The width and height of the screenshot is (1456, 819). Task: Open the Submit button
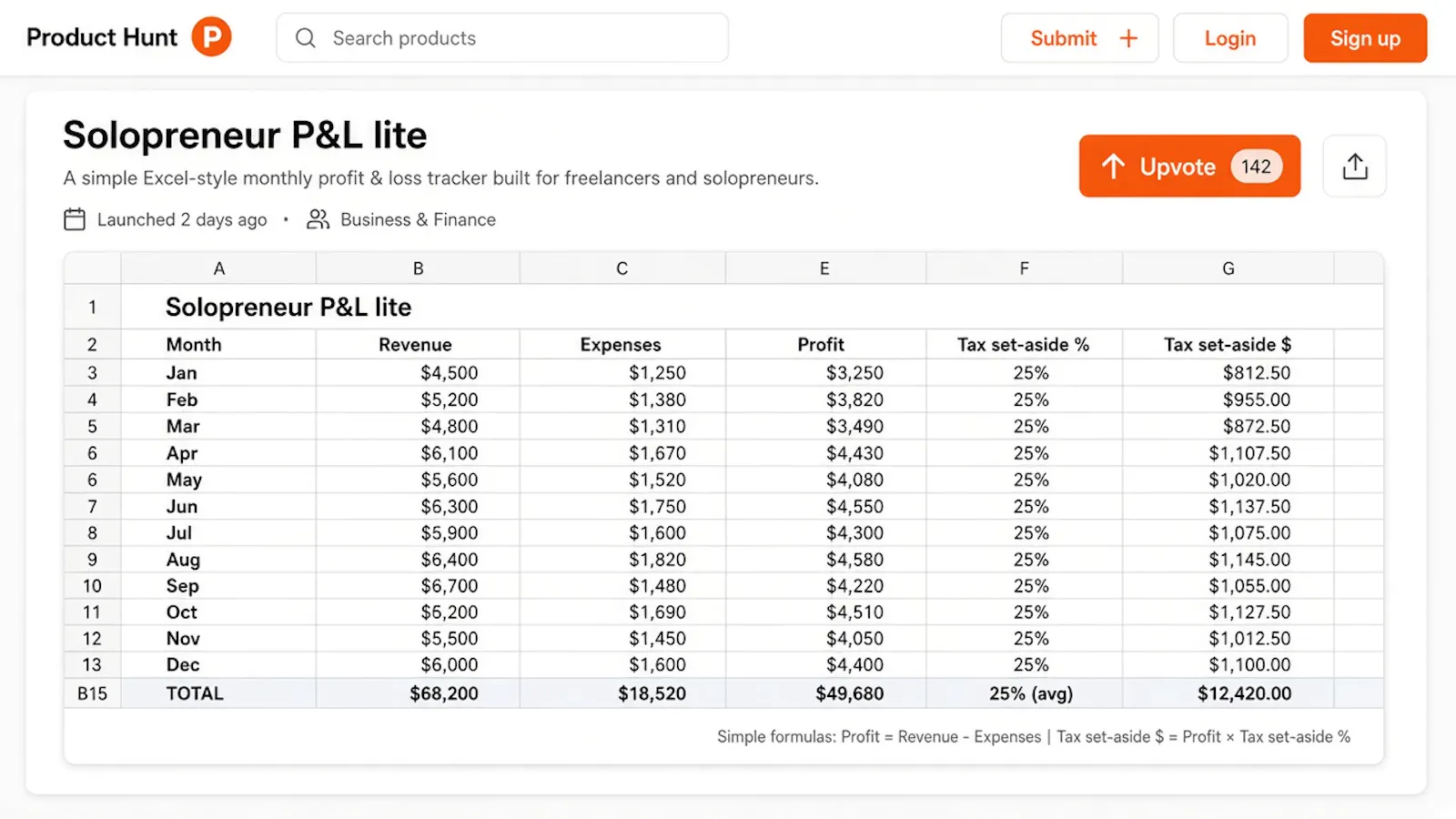pos(1080,38)
